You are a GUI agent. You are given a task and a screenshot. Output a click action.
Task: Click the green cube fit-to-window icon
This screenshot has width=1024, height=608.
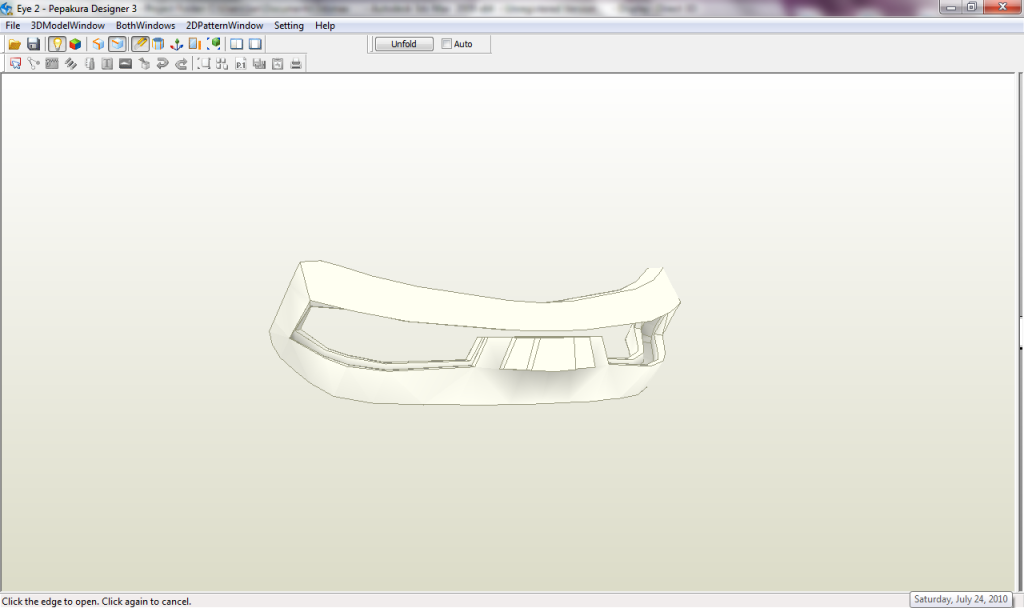point(214,44)
